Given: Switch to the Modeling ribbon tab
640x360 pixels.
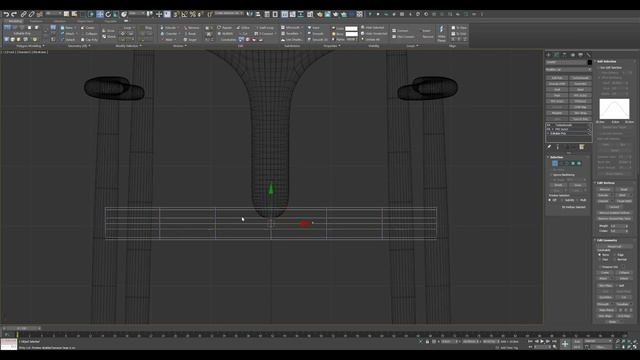Looking at the screenshot, I should tap(16, 21).
